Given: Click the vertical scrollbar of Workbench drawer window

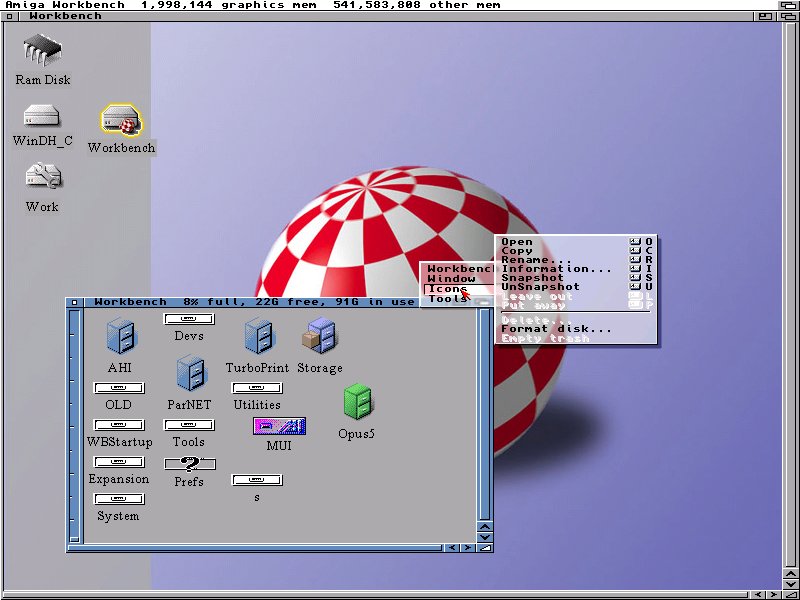Looking at the screenshot, I should tap(485, 415).
